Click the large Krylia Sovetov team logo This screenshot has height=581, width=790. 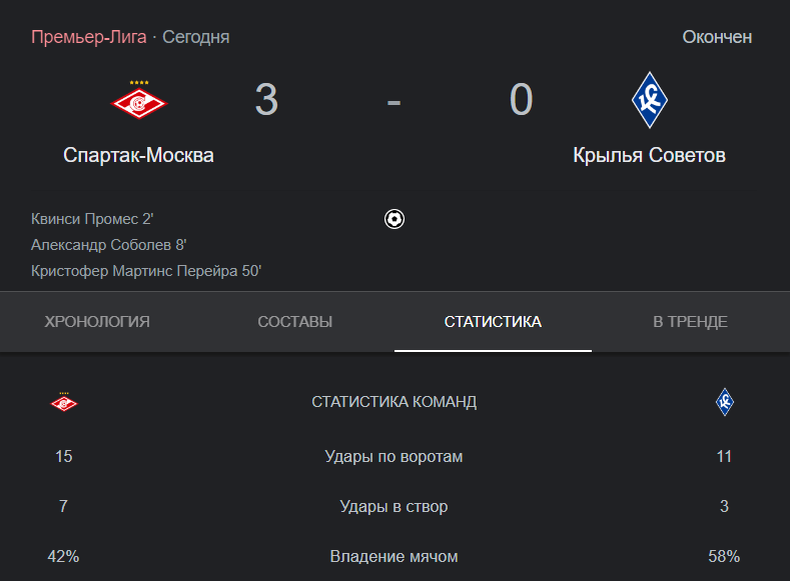pos(649,100)
